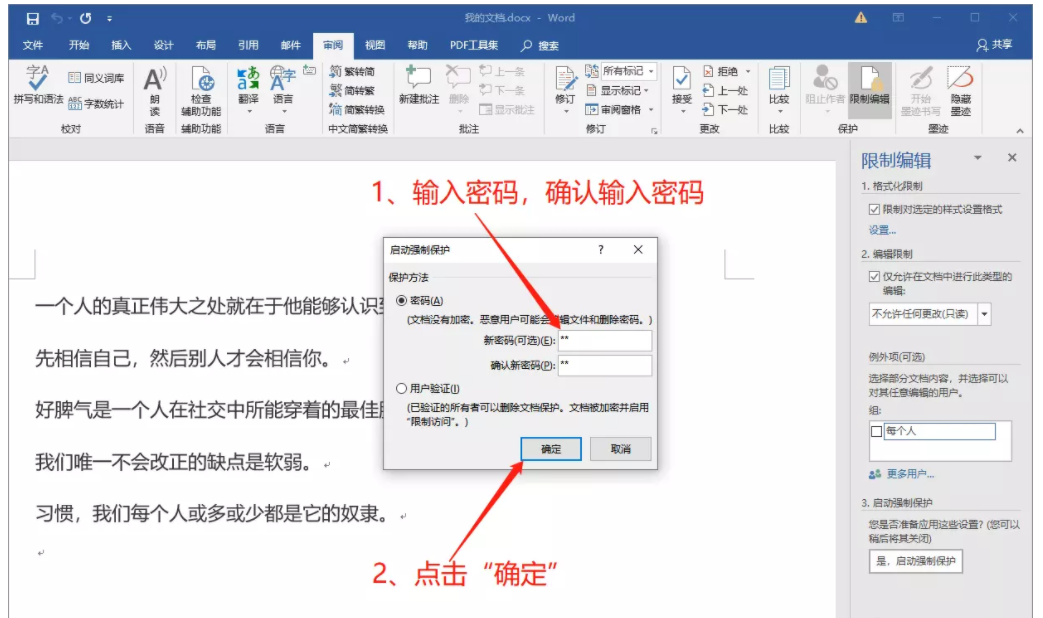Open Simplified-Traditional conversion options

(357, 110)
